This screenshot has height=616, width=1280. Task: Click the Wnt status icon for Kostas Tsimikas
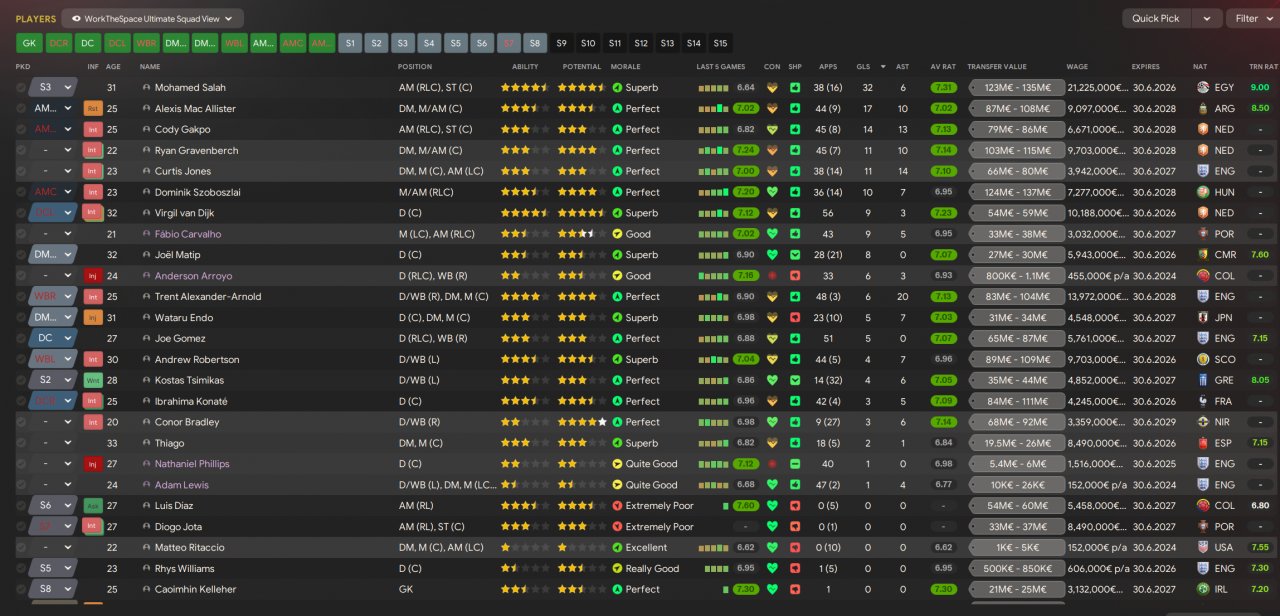tap(93, 380)
